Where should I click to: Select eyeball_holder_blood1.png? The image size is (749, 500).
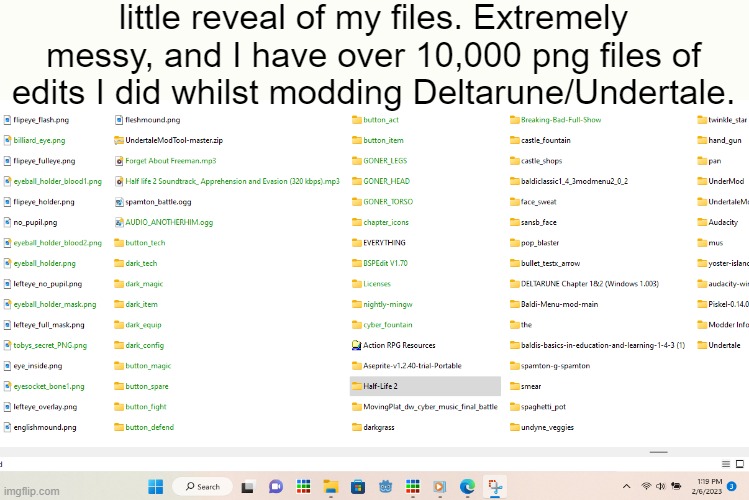point(53,181)
